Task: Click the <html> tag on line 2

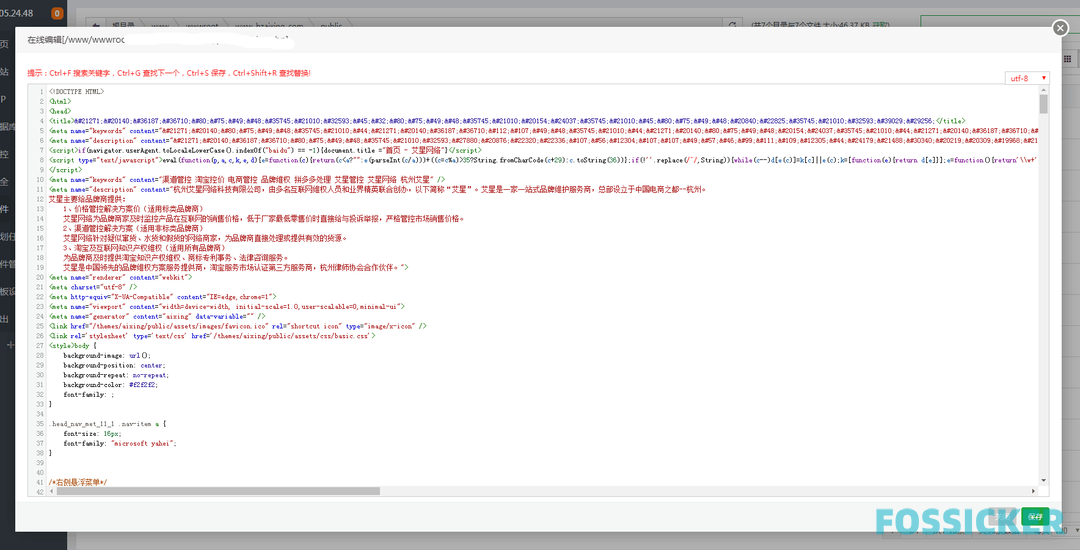Action: (x=60, y=101)
